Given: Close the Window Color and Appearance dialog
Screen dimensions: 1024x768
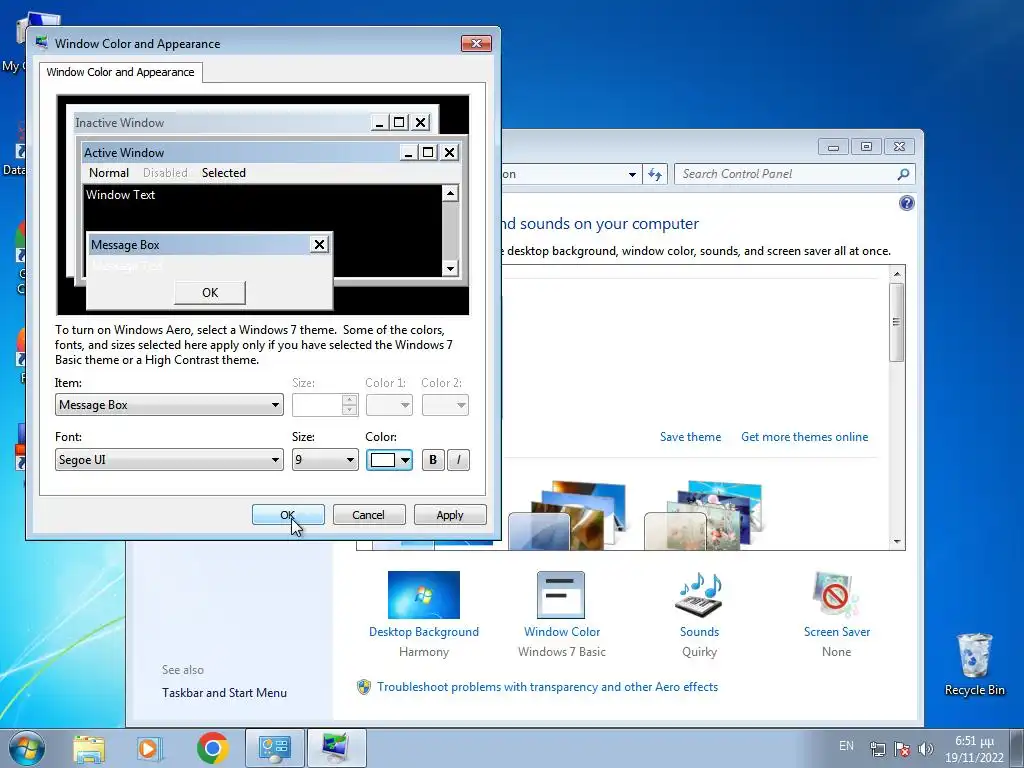Looking at the screenshot, I should click(476, 43).
